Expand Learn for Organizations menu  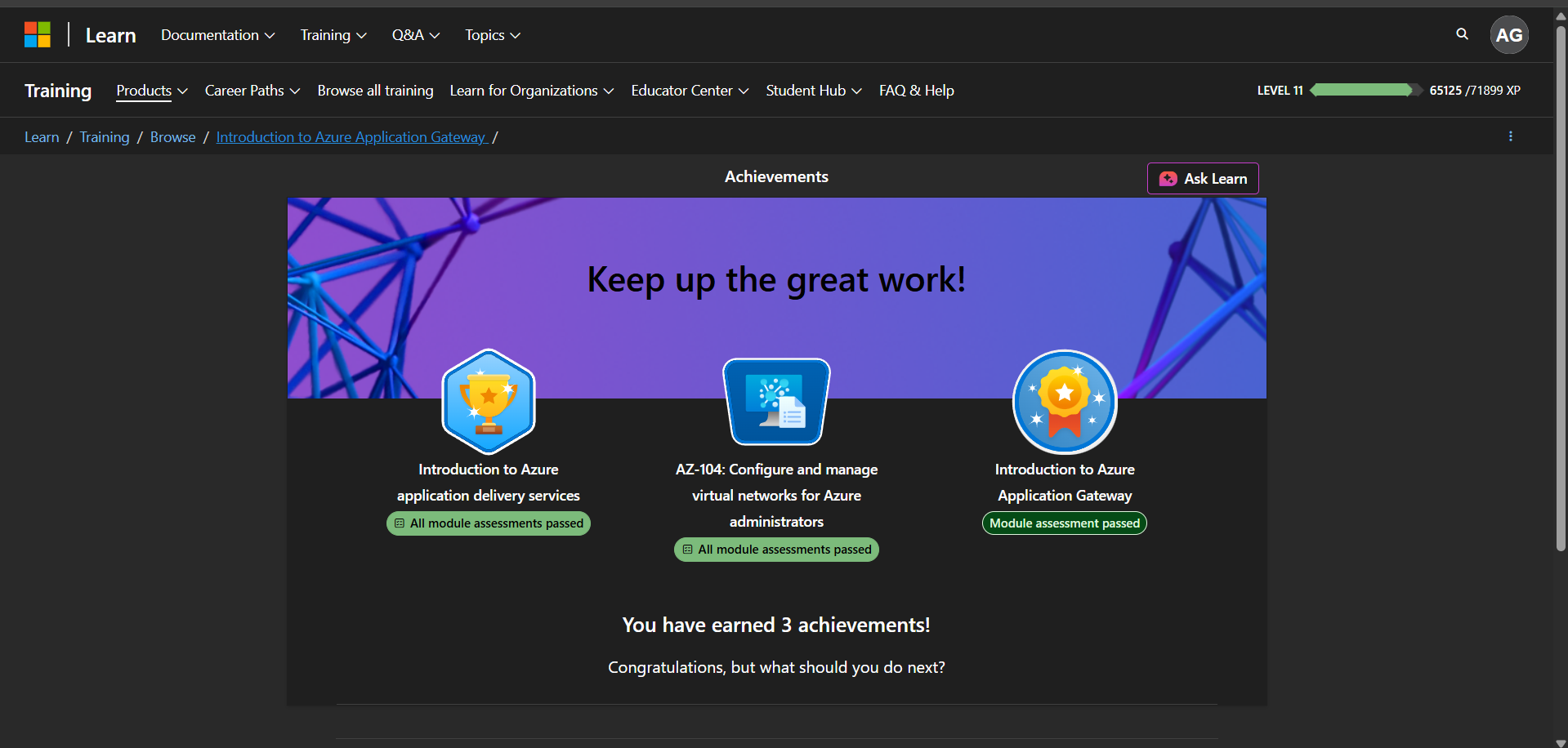tap(532, 91)
